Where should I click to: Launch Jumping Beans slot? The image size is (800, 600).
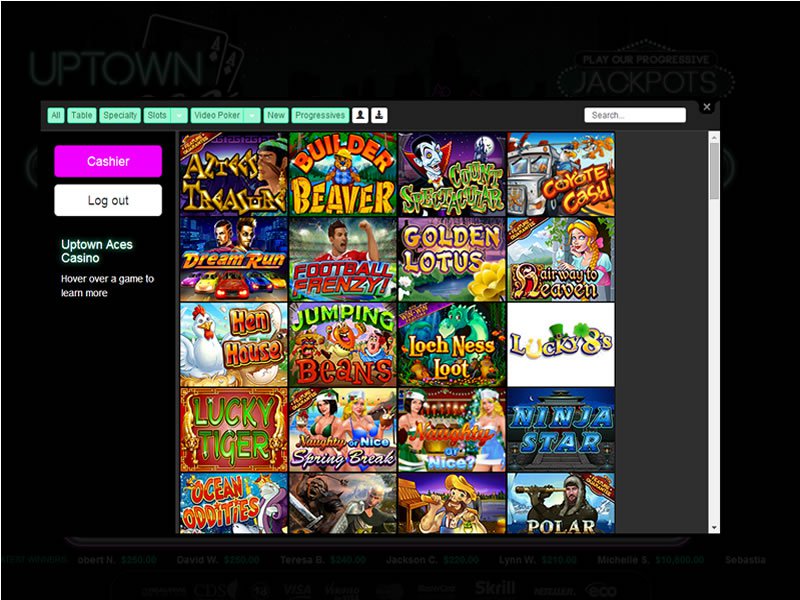point(343,344)
